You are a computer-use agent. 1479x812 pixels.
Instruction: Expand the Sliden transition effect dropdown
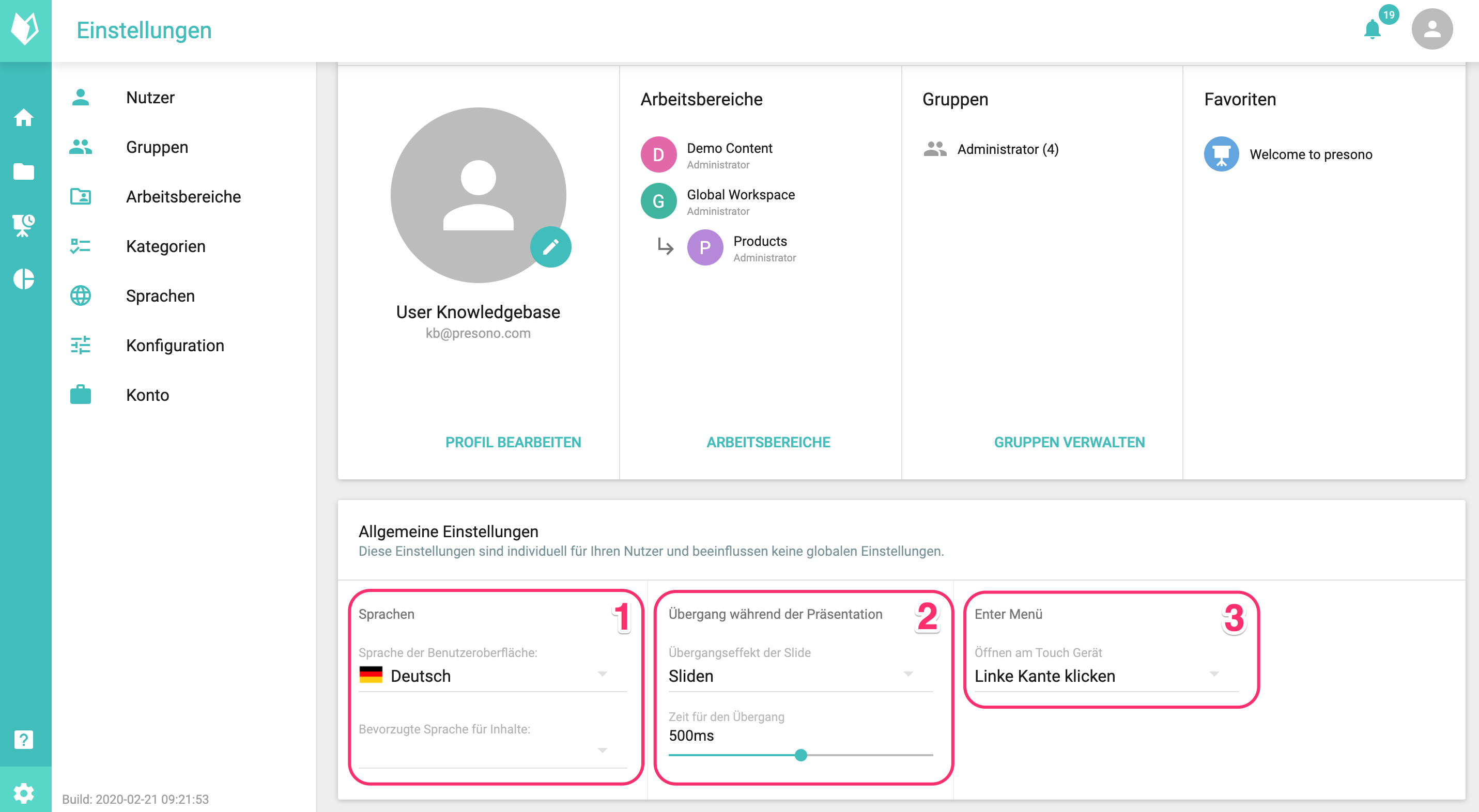pyautogui.click(x=800, y=676)
